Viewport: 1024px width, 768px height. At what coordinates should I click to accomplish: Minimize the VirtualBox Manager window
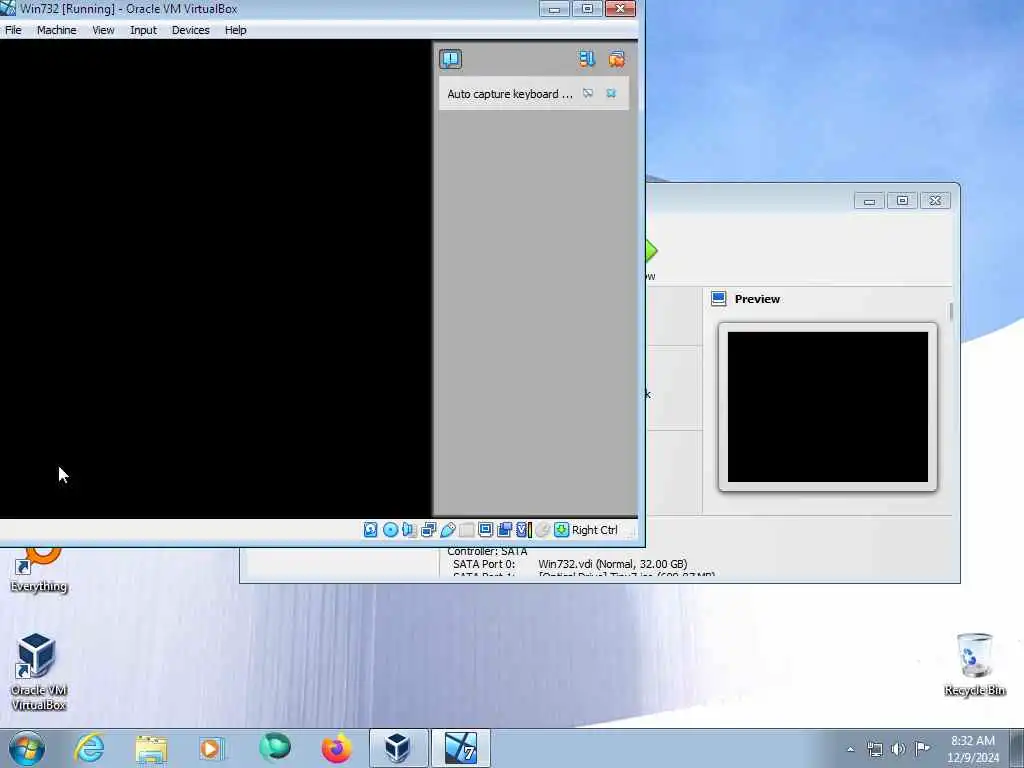coord(869,201)
